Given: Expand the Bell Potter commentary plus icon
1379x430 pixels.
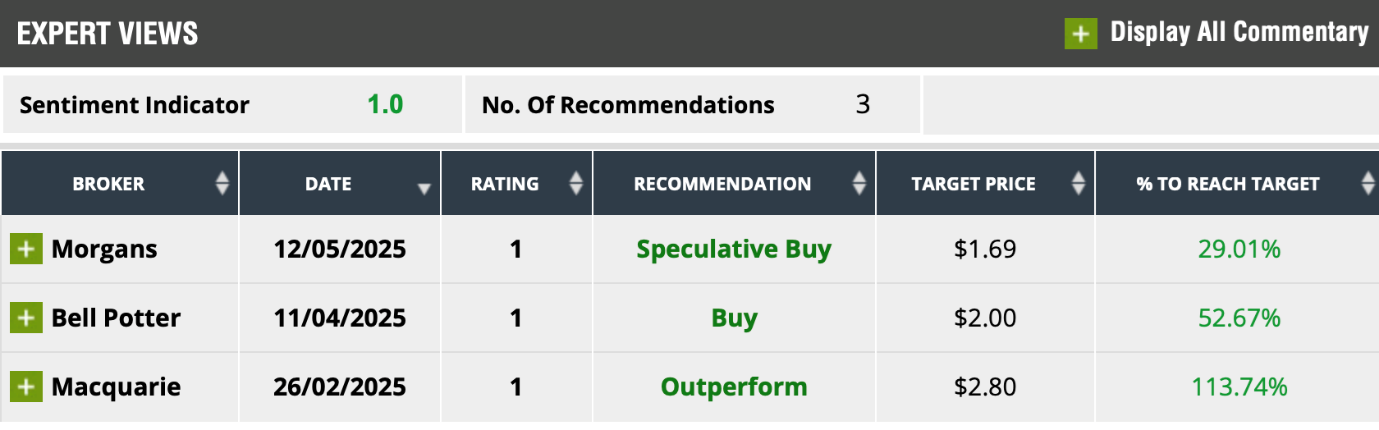Looking at the screenshot, I should [x=26, y=318].
